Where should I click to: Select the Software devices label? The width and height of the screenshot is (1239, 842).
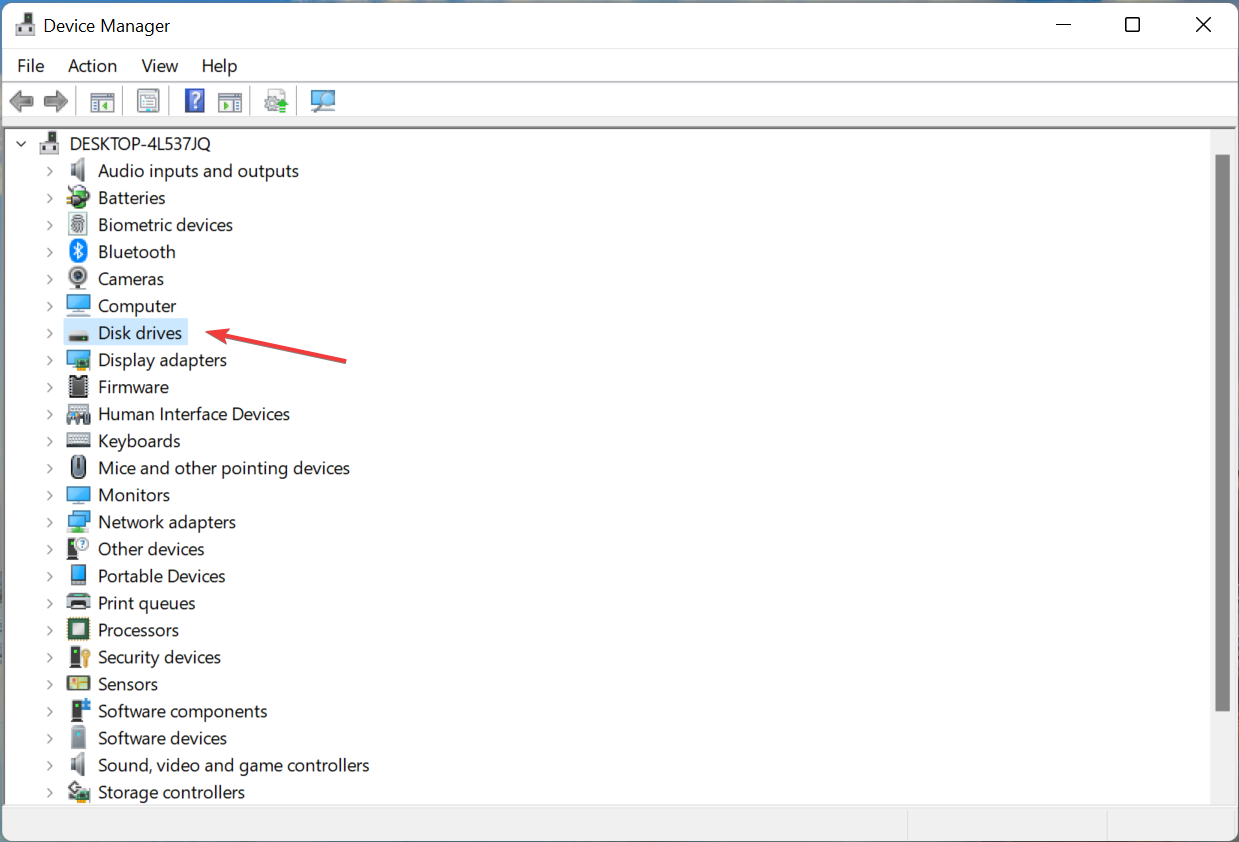point(162,738)
